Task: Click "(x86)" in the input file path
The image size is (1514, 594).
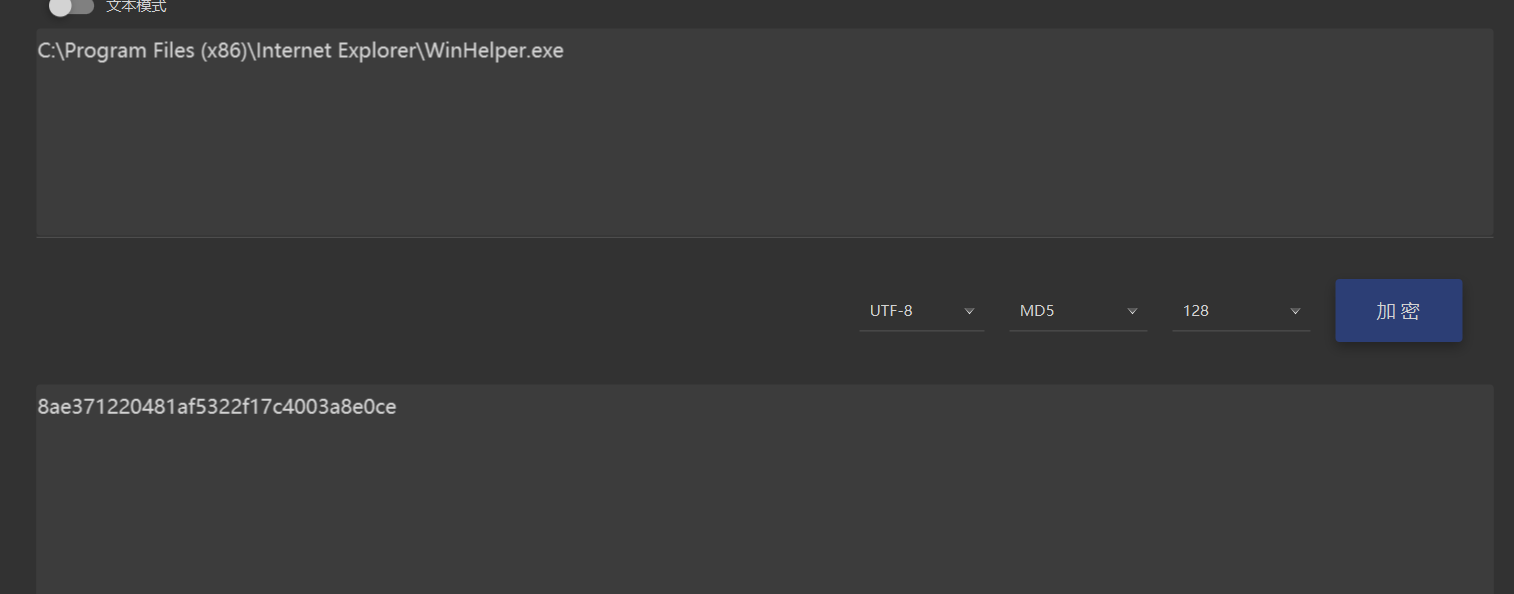Action: tap(226, 51)
